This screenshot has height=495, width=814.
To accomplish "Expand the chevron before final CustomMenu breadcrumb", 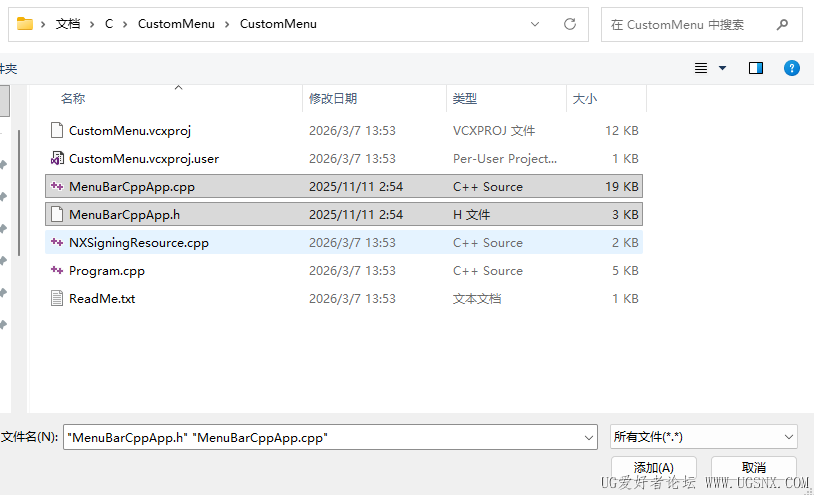I will (227, 24).
